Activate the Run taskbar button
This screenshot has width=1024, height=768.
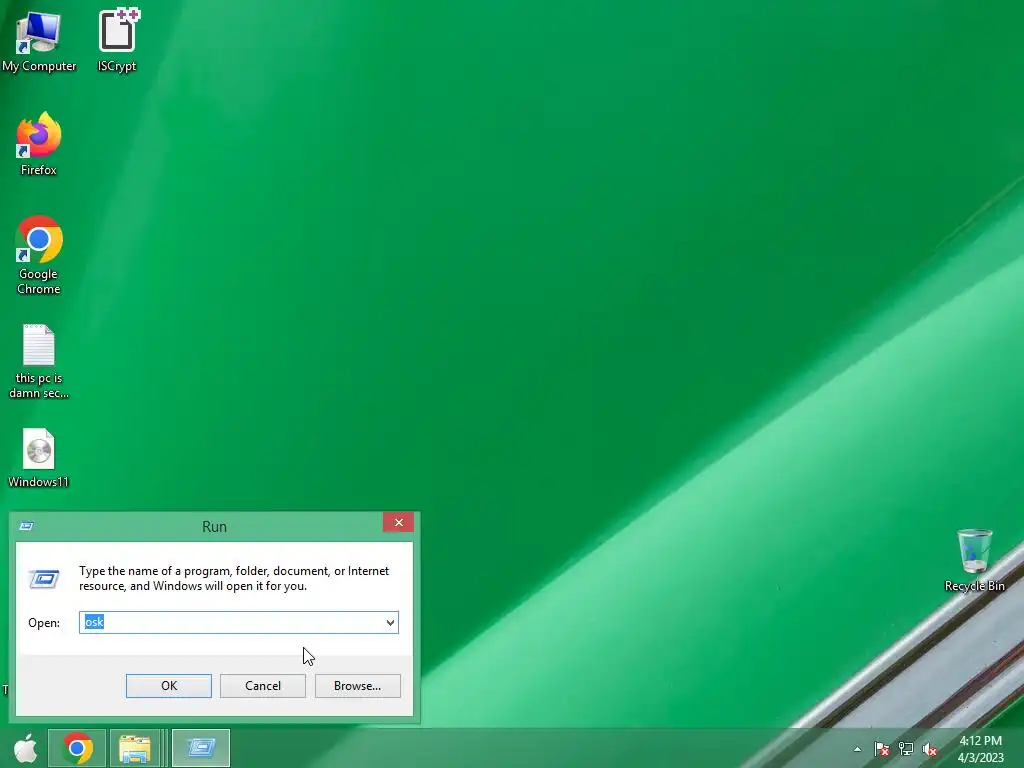click(x=200, y=748)
